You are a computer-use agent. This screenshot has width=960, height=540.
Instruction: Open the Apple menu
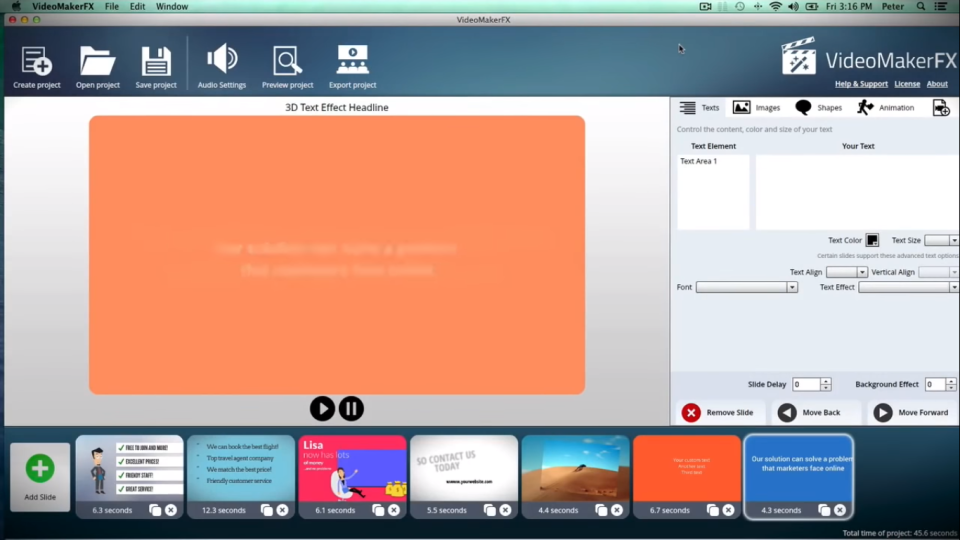17,6
